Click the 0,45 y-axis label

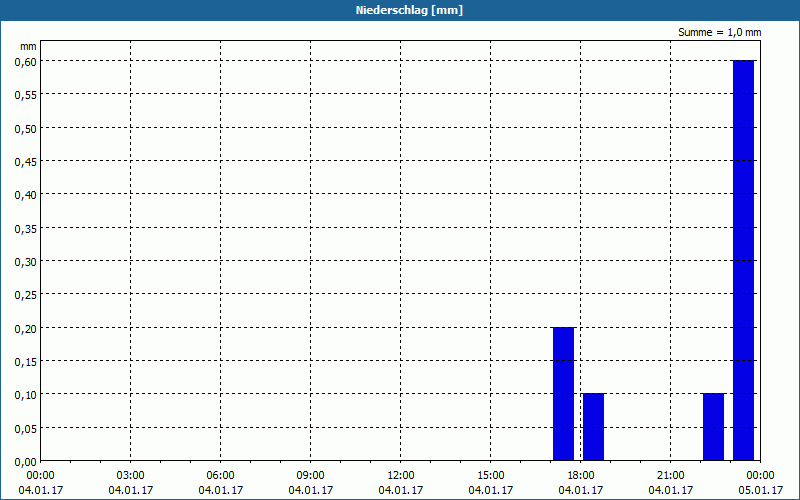26,161
